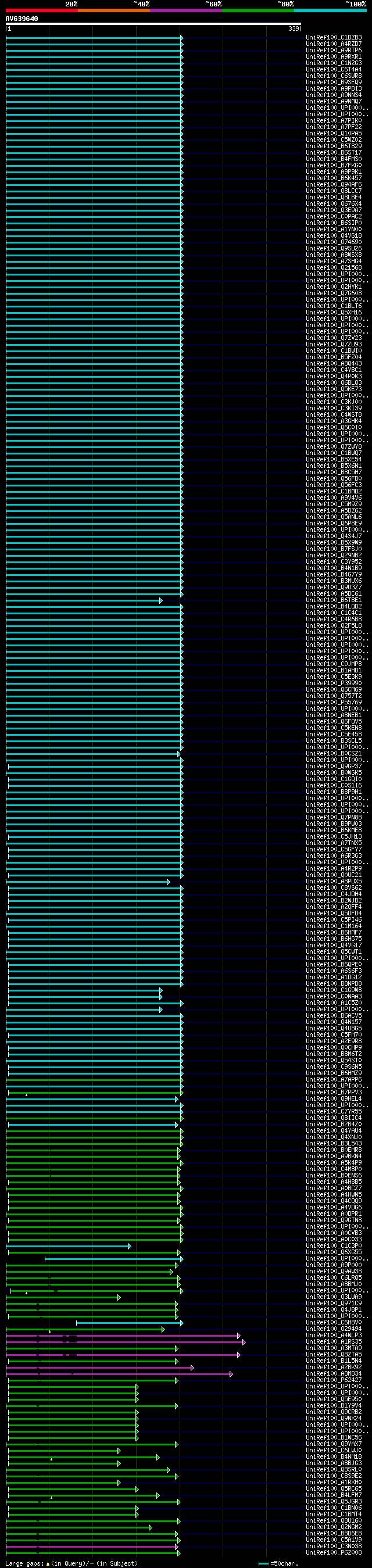Image resolution: width=372 pixels, height=1568 pixels.
Task: Open hit UniRef100_C1C3P0
Action: (334, 1245)
